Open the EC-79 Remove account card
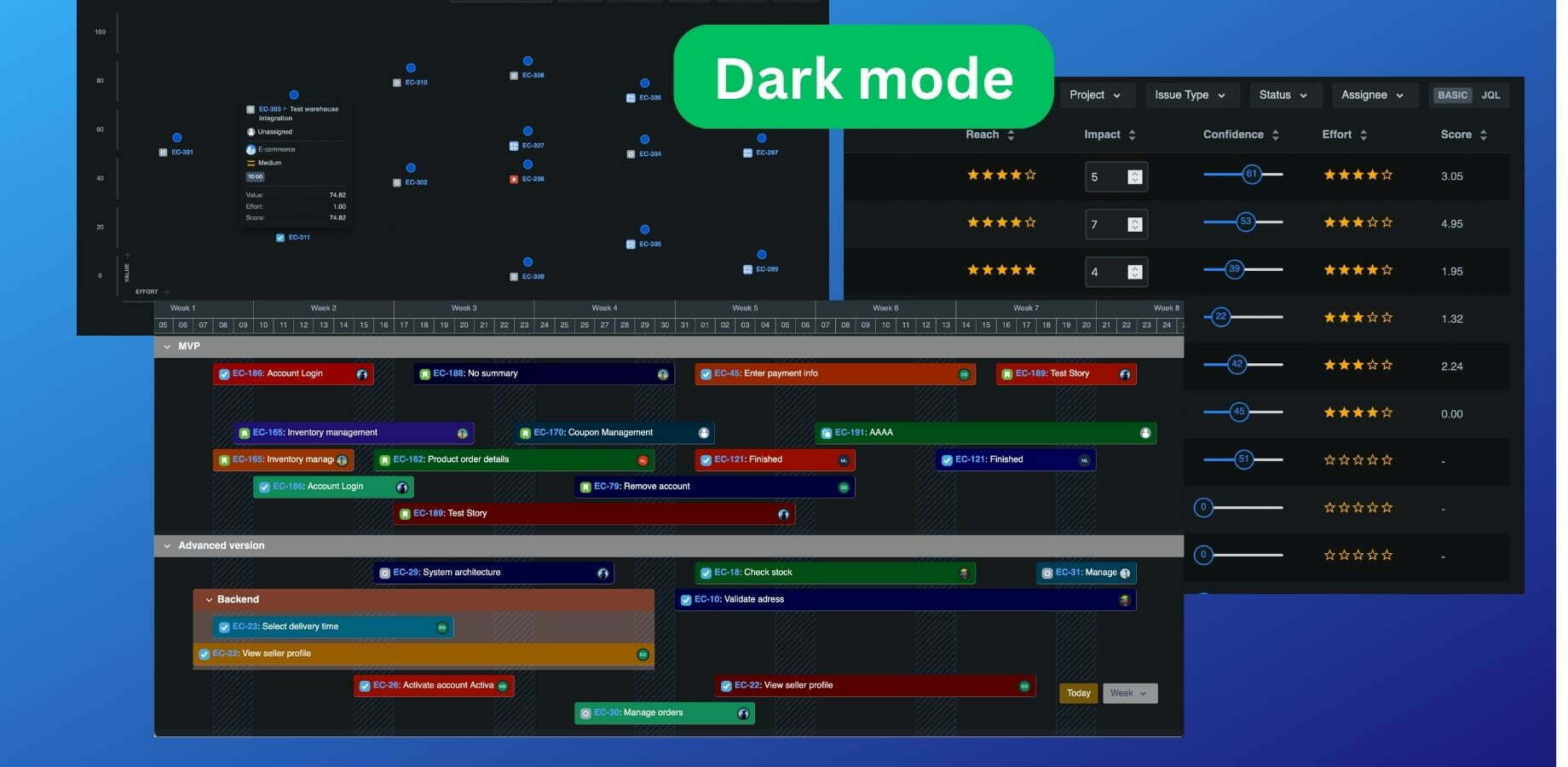This screenshot has height=767, width=1568. coord(714,487)
